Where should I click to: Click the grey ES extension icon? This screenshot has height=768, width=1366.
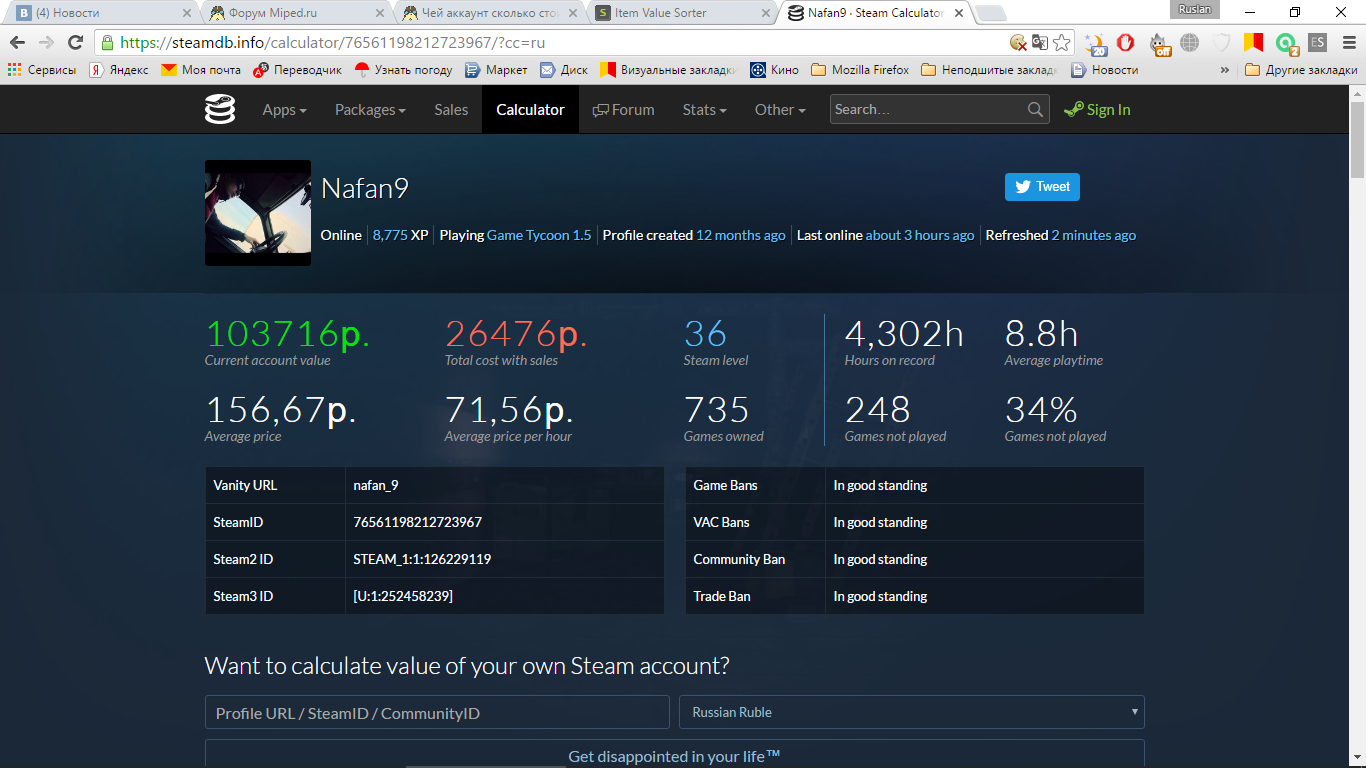pos(1317,42)
